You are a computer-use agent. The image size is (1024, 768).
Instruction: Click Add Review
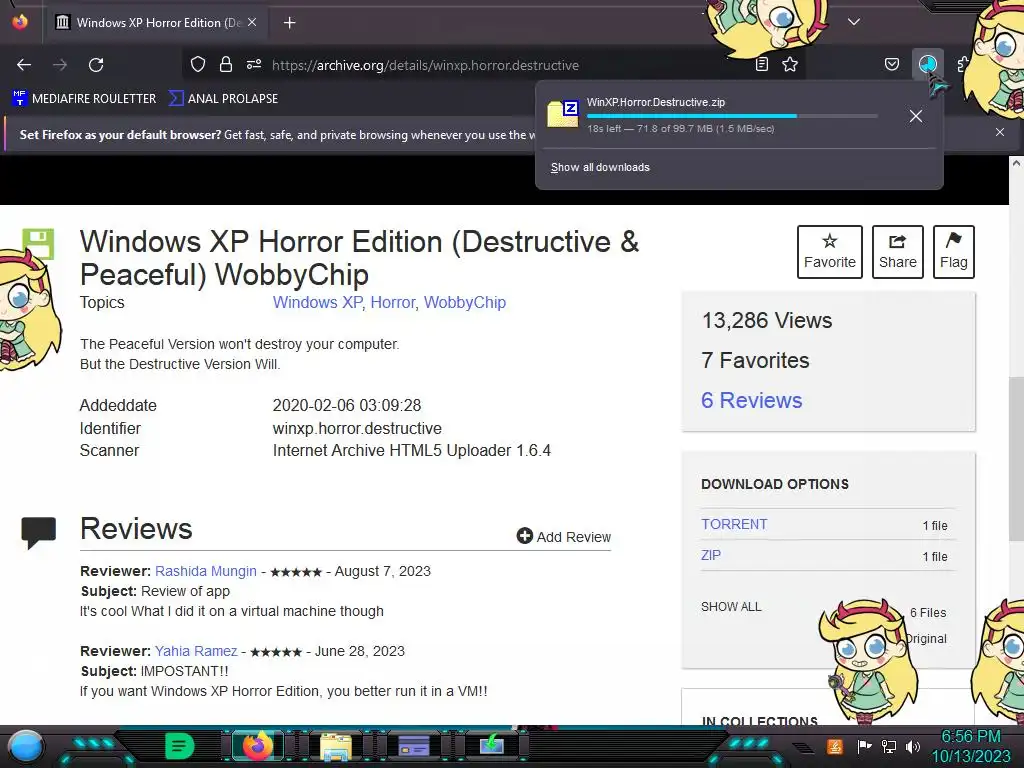564,537
